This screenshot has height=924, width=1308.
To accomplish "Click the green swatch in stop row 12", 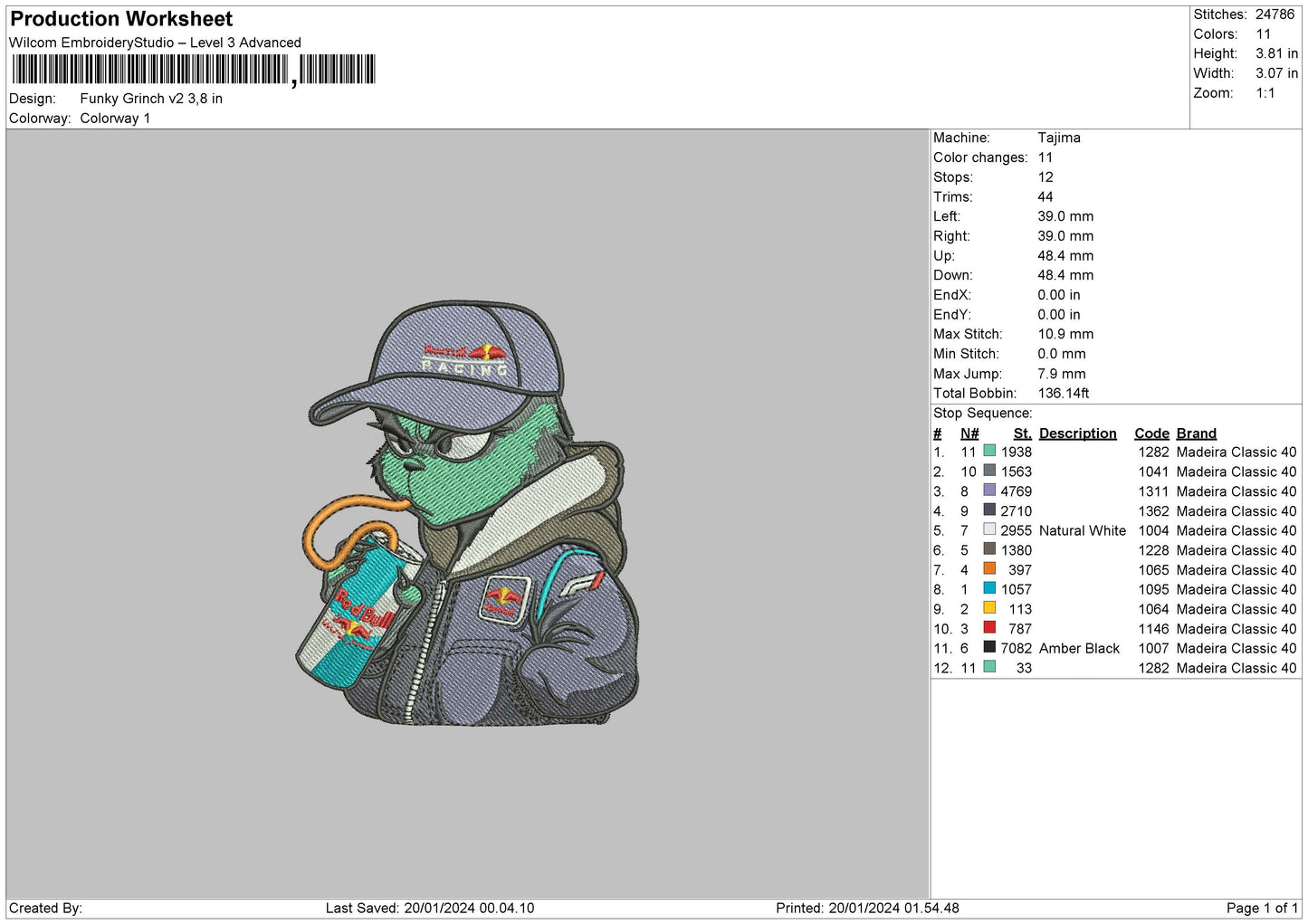I will coord(989,668).
